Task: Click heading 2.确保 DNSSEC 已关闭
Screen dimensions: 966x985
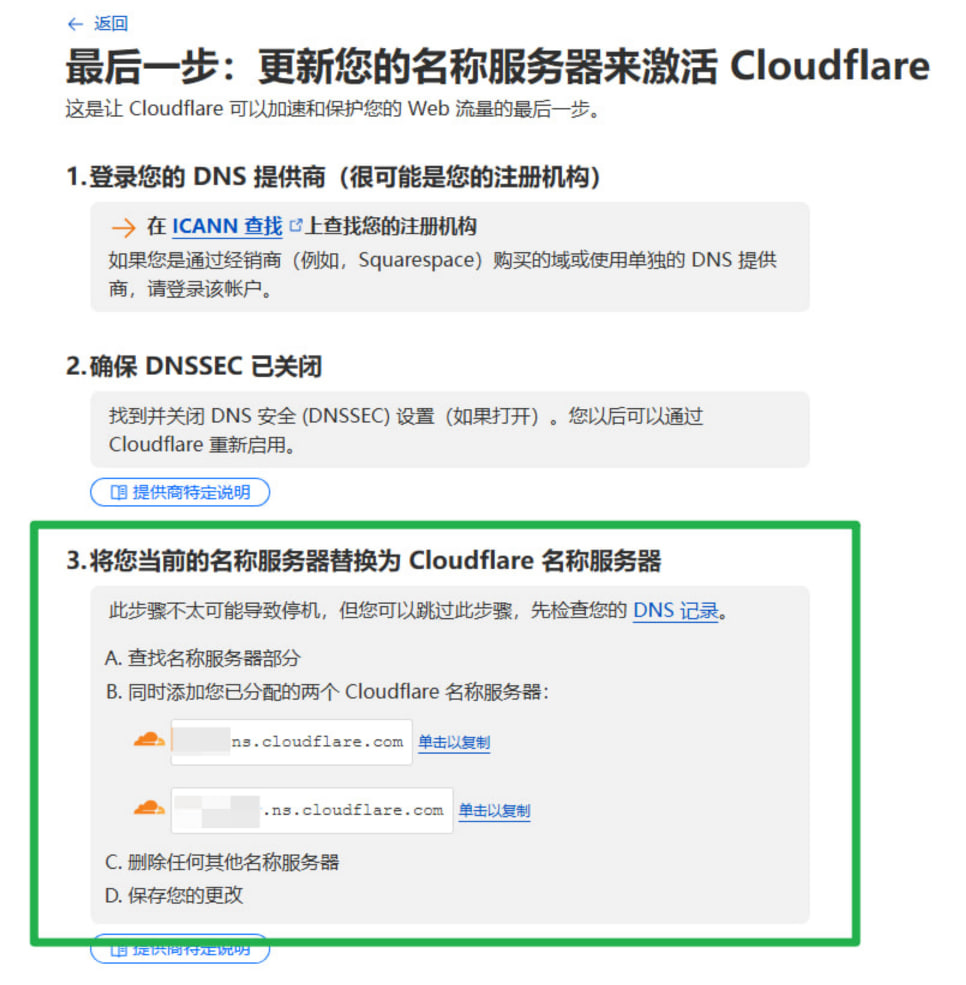Action: click(194, 366)
